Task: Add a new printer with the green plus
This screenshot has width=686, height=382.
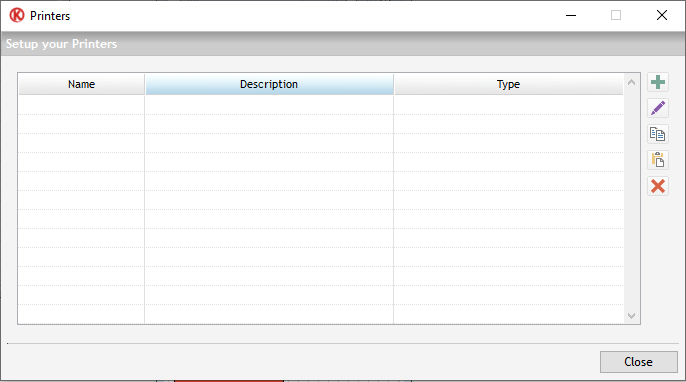Action: coord(658,82)
